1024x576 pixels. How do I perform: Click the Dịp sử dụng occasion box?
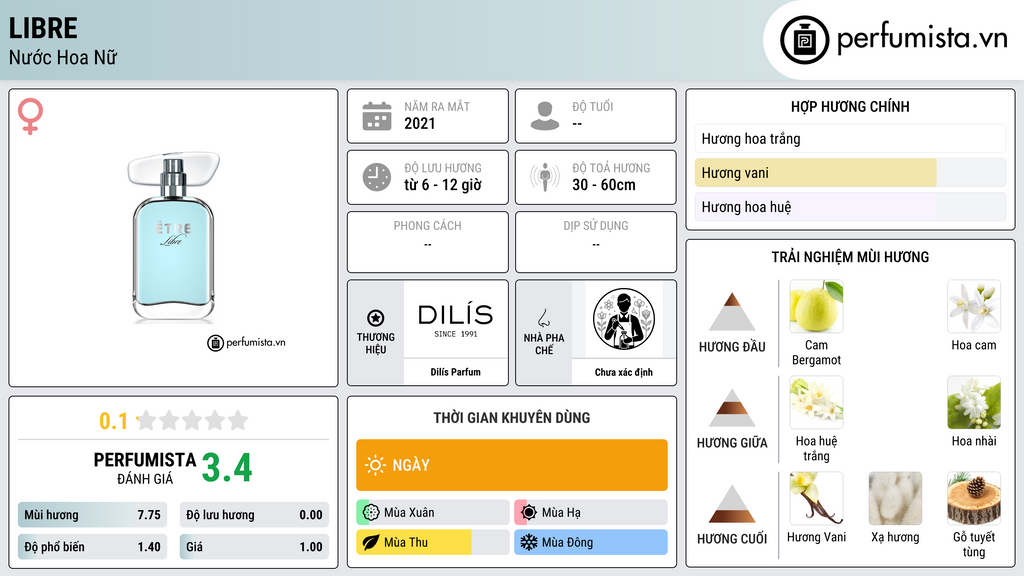tap(596, 242)
